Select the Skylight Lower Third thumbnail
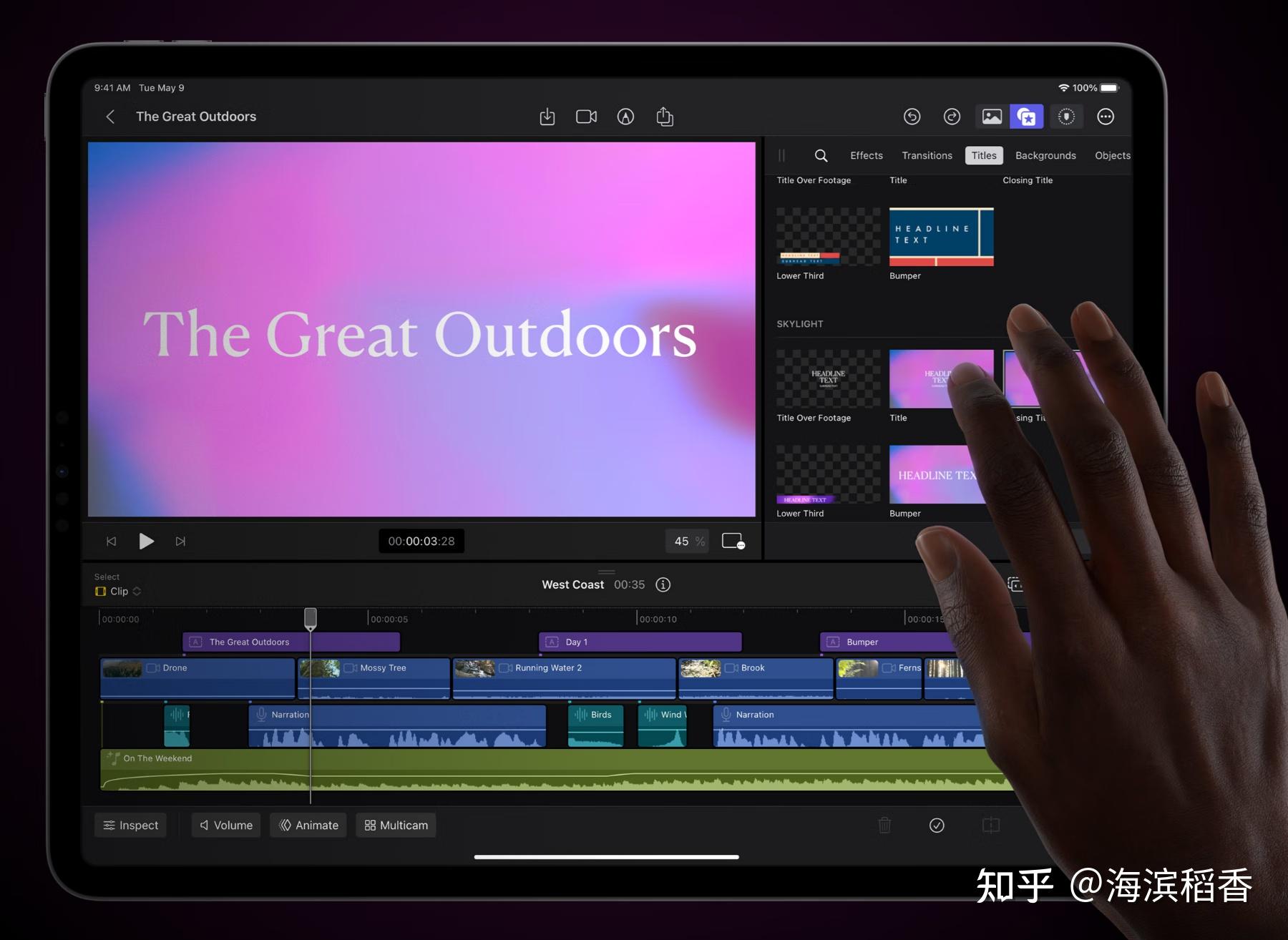Screen dimensions: 1288x940 pyautogui.click(x=829, y=474)
